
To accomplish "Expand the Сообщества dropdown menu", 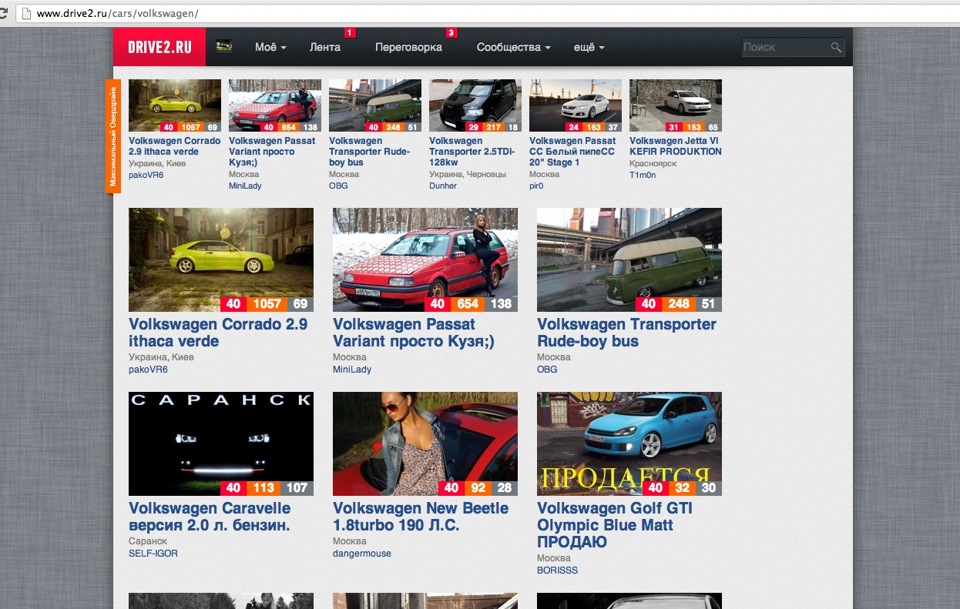I will [514, 47].
